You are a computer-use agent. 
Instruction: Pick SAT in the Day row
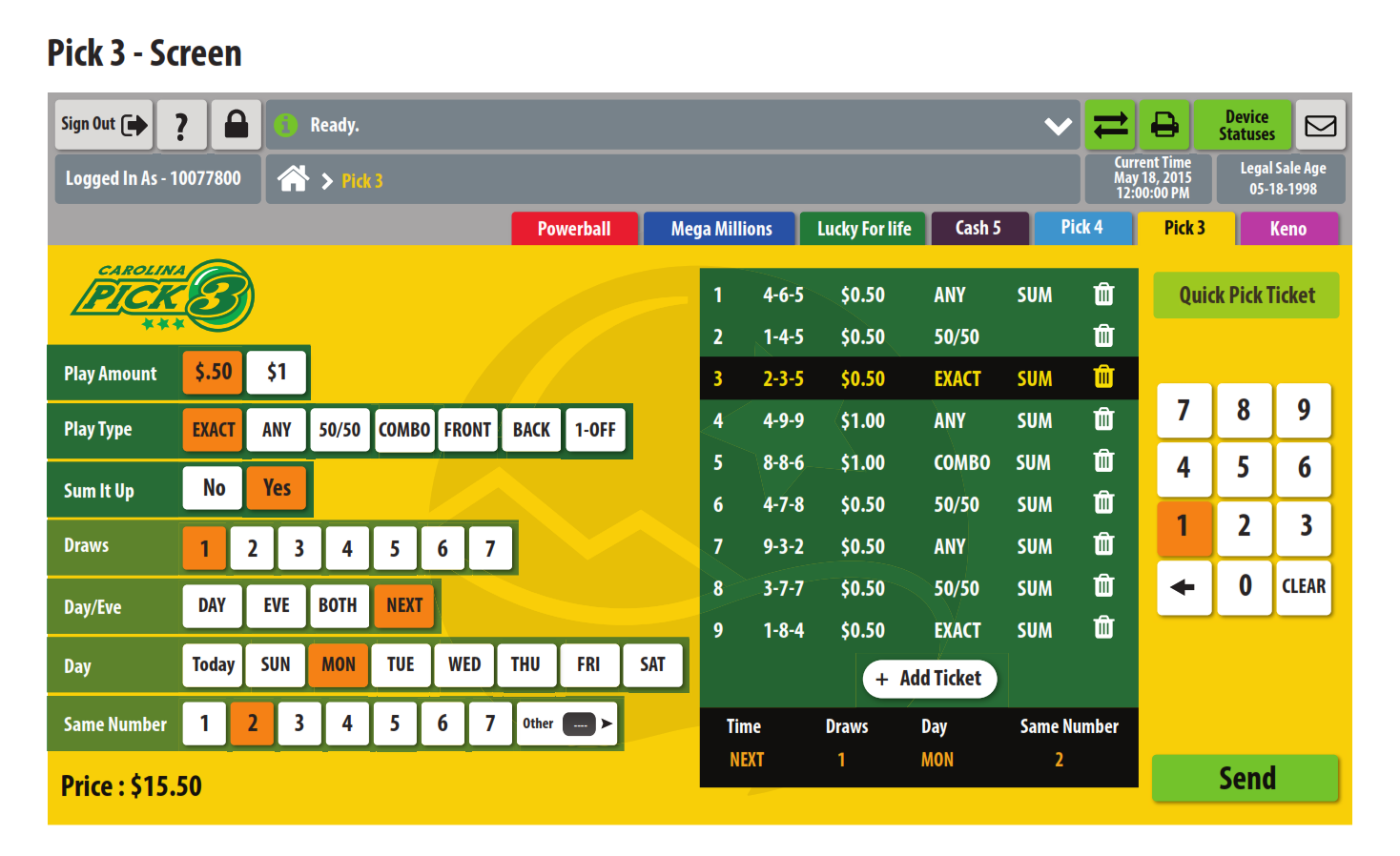coord(652,665)
